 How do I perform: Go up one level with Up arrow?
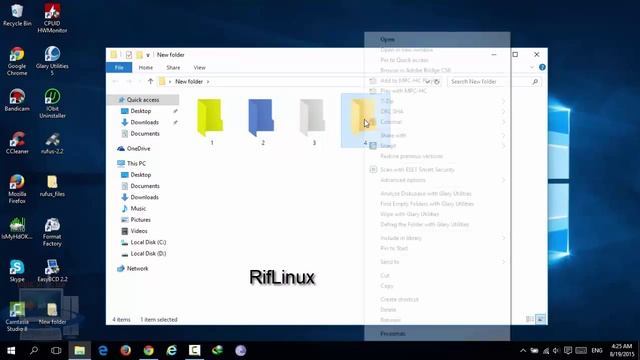pyautogui.click(x=150, y=82)
